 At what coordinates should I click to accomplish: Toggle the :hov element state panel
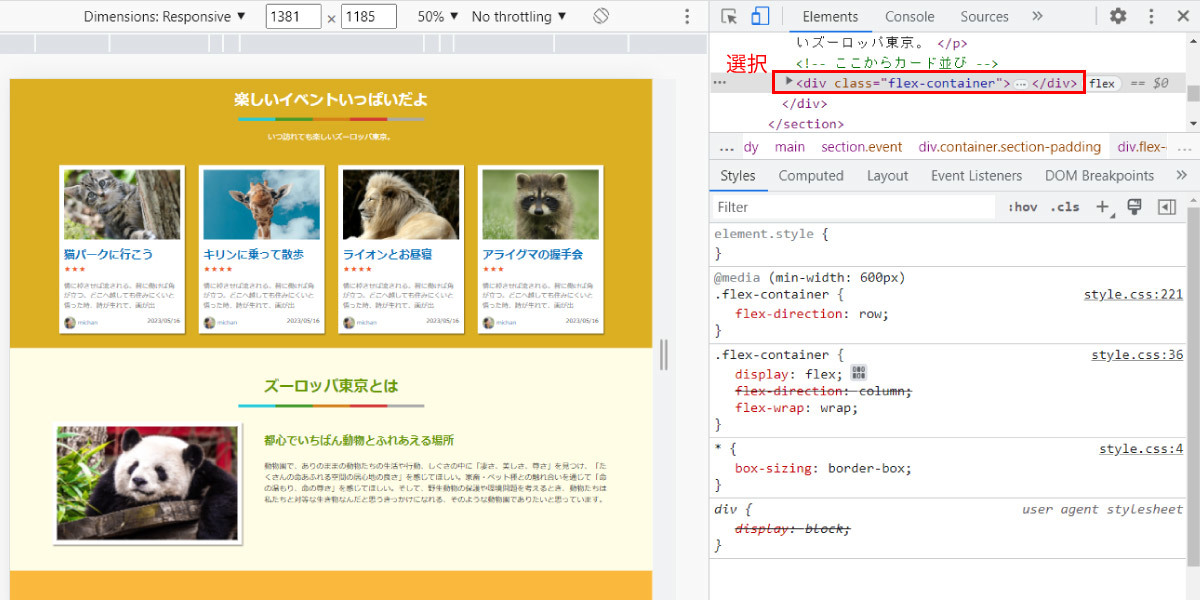[1022, 207]
